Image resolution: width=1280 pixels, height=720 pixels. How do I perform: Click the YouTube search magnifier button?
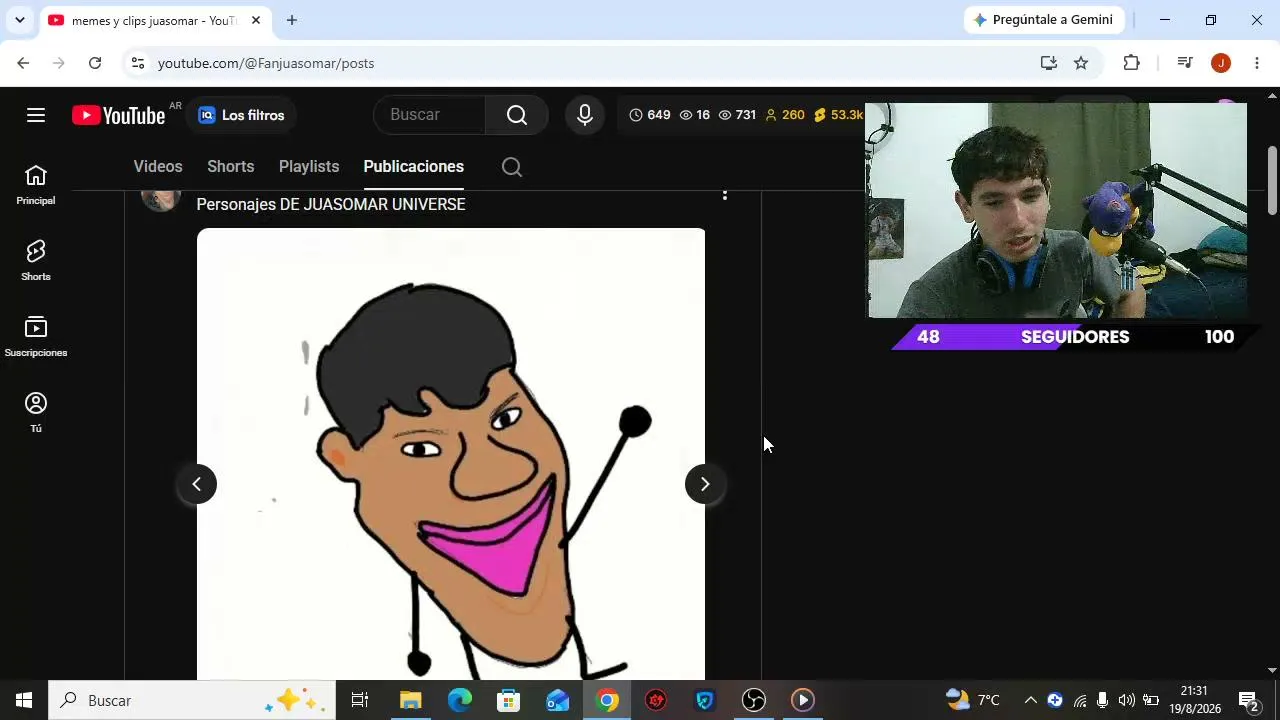pos(517,115)
